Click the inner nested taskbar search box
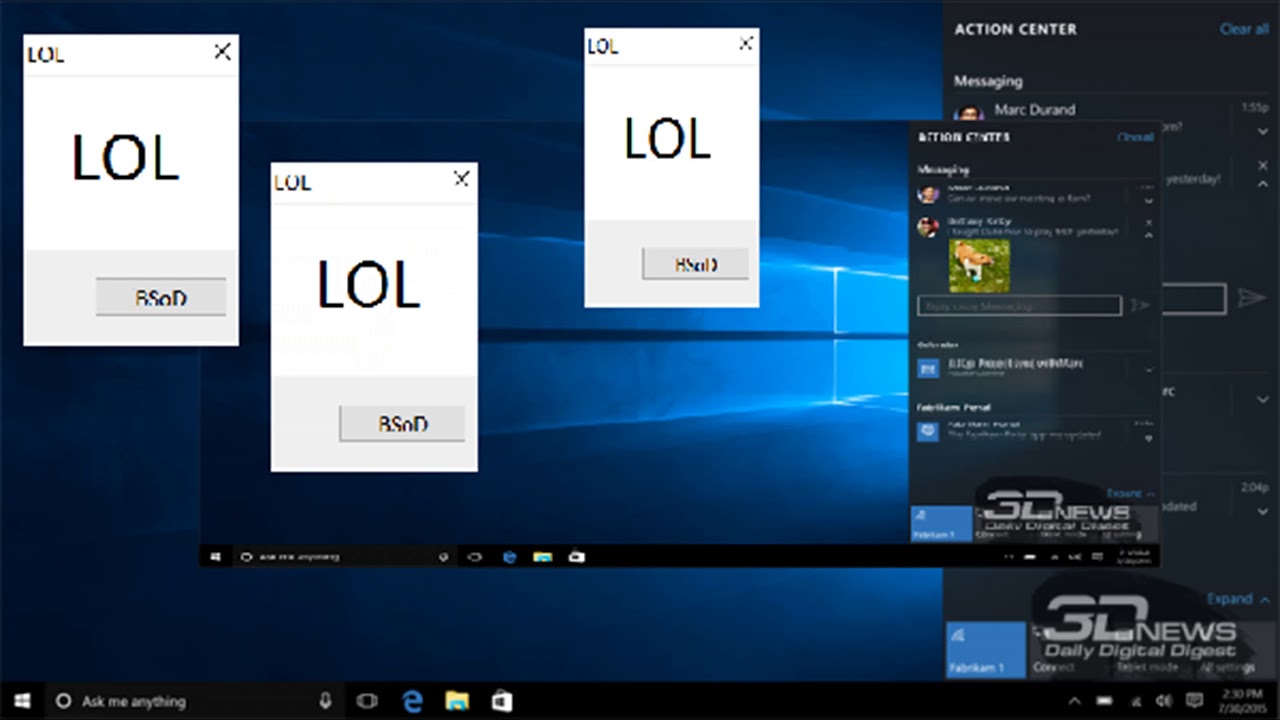The width and height of the screenshot is (1280, 720). click(345, 557)
